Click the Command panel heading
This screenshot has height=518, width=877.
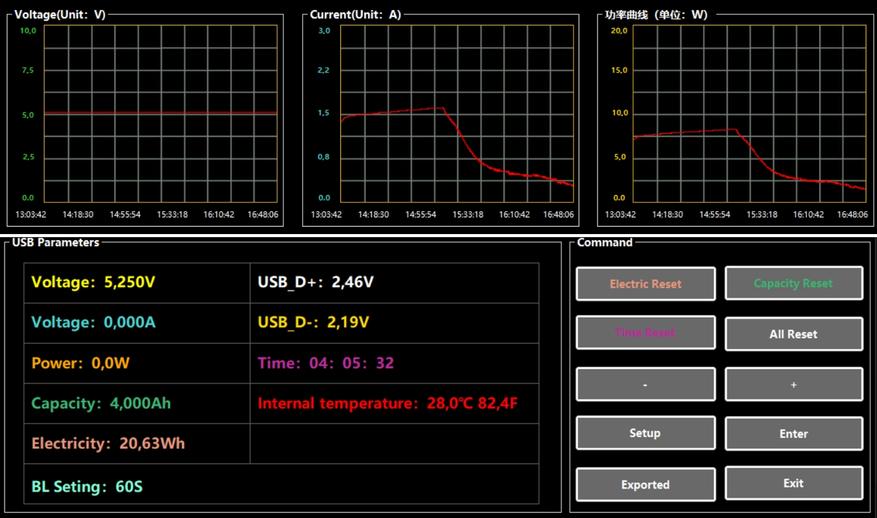pos(605,242)
